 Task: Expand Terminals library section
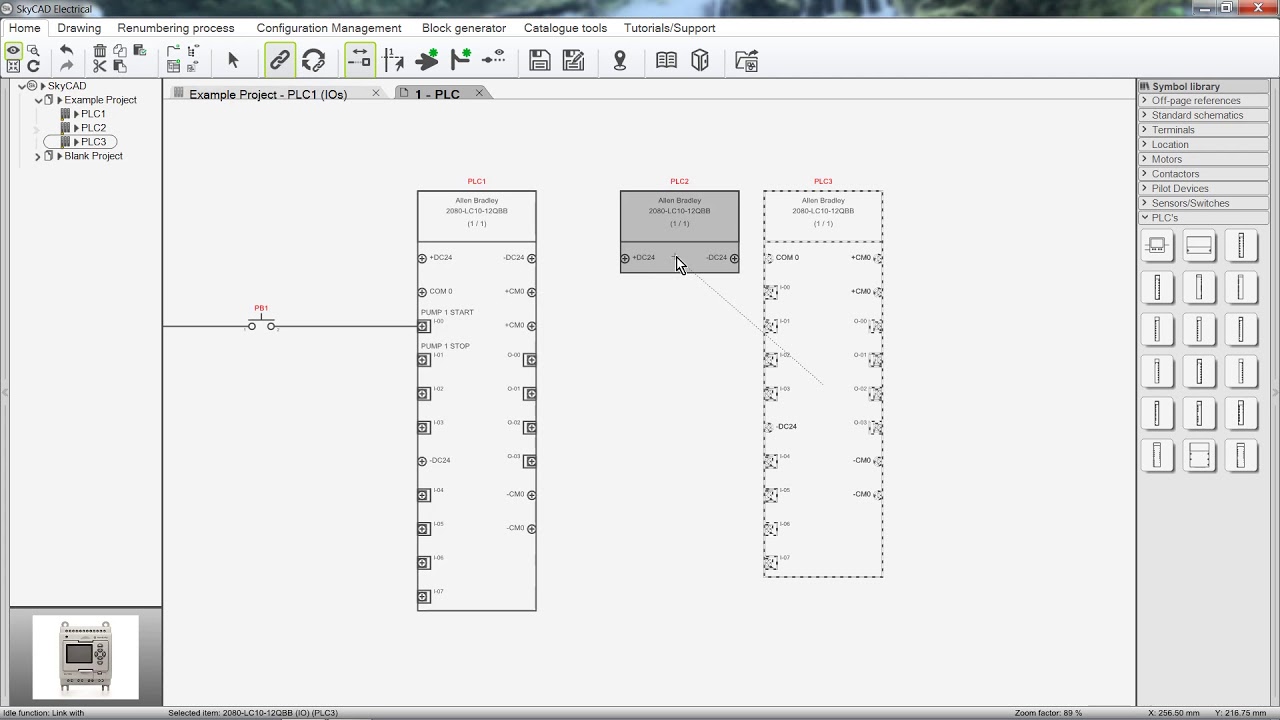pyautogui.click(x=1205, y=130)
